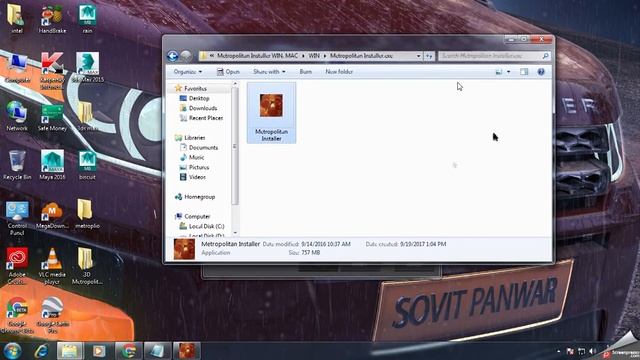Screen dimensions: 640x360
Task: Click the Open toolbar button
Action: click(x=228, y=72)
